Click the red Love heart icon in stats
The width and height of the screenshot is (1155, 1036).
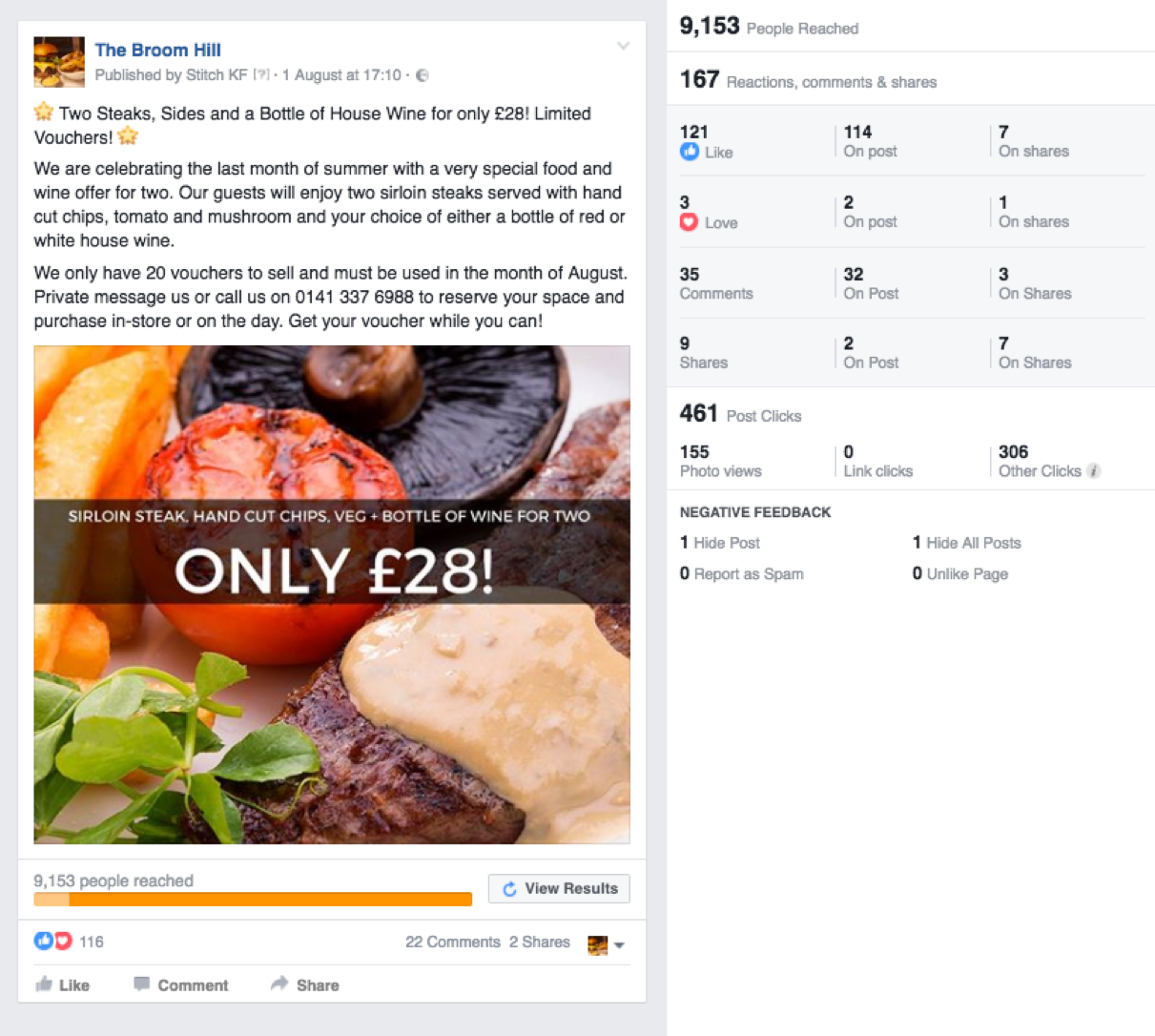tap(689, 222)
